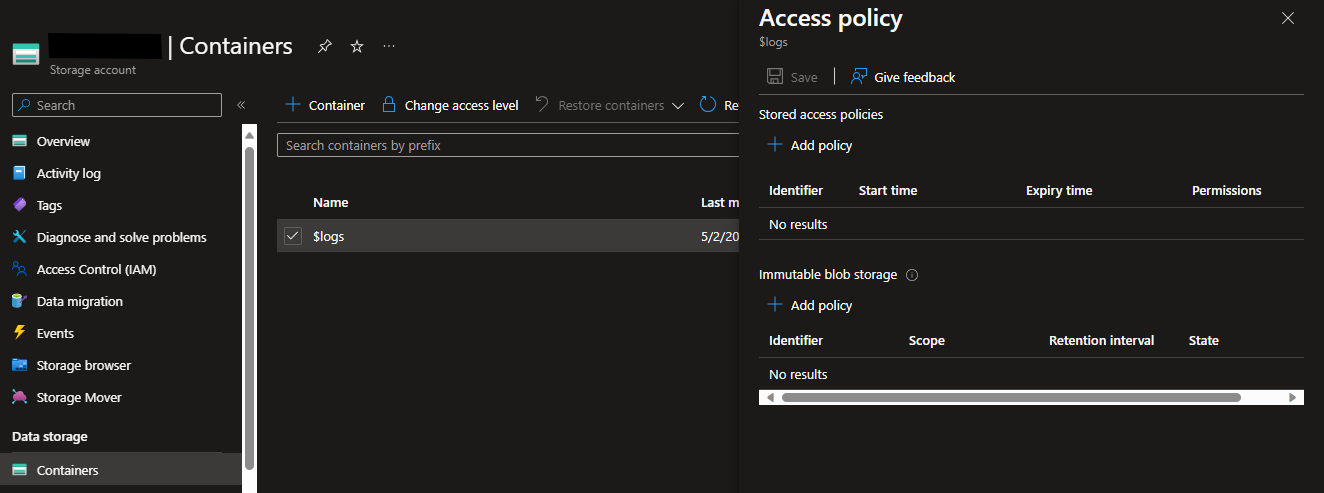Click the Containers icon in sidebar
Image resolution: width=1324 pixels, height=493 pixels.
pos(19,470)
